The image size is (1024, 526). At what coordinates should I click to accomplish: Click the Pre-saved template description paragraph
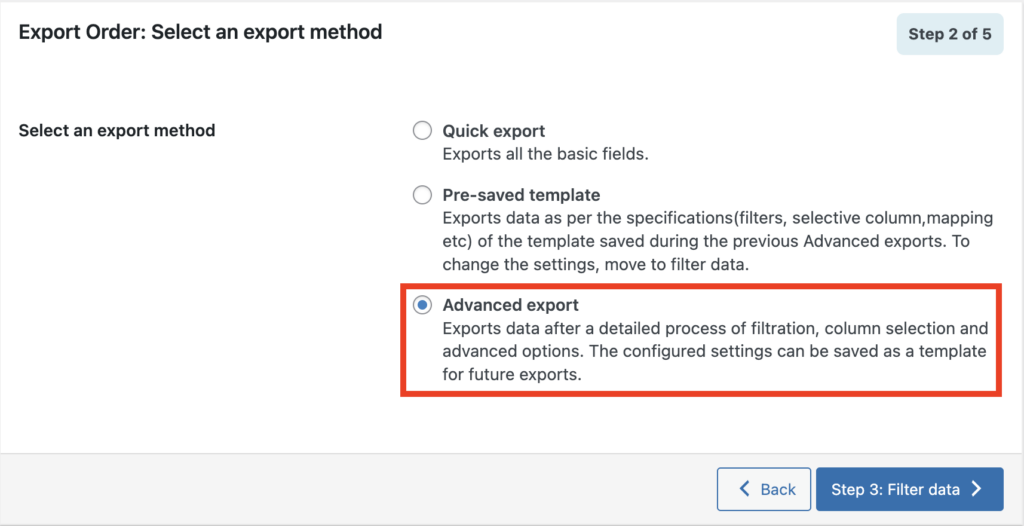tap(718, 242)
